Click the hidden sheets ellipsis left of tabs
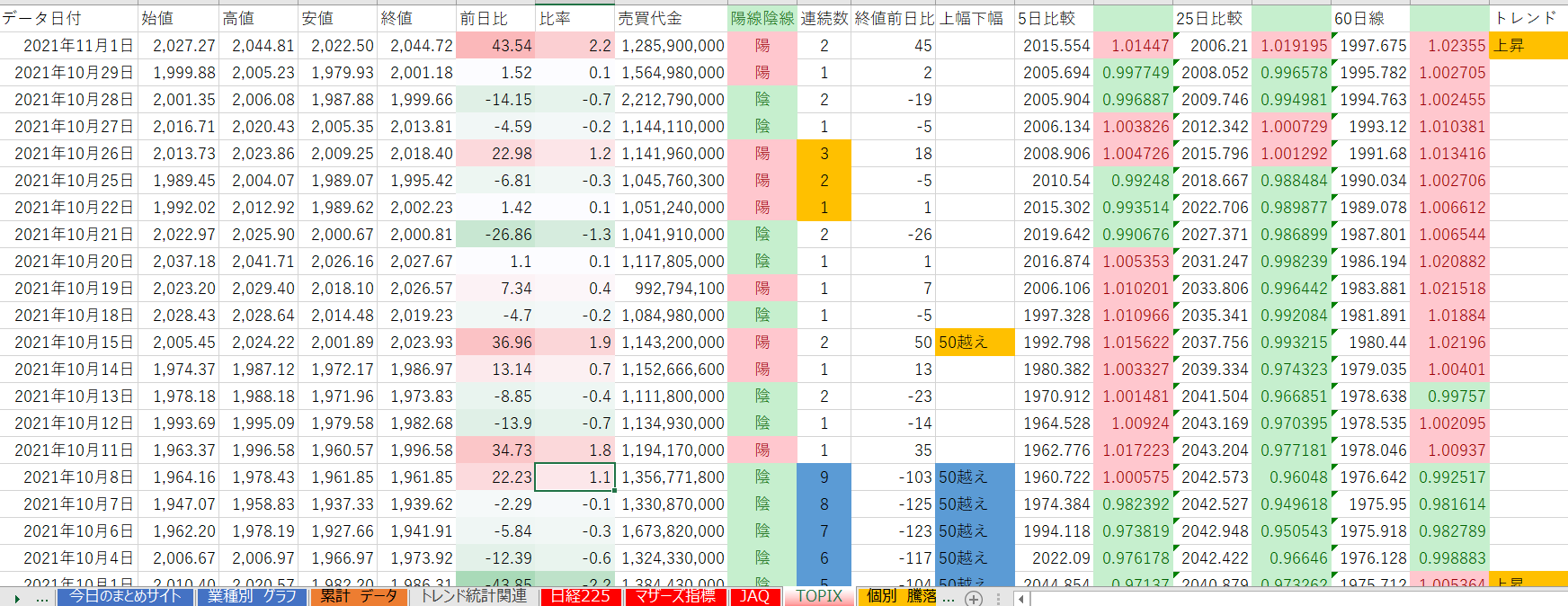Image resolution: width=1568 pixels, height=606 pixels. (42, 598)
